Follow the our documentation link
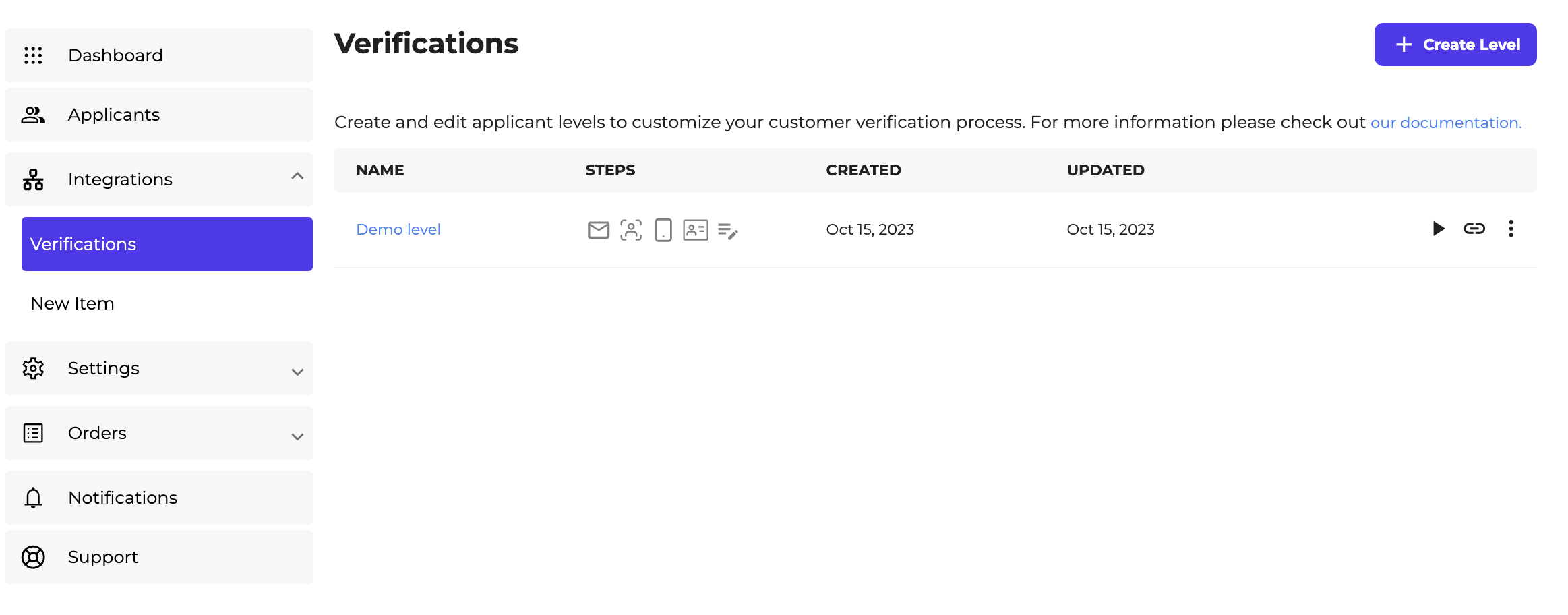Image resolution: width=1568 pixels, height=615 pixels. click(1445, 123)
